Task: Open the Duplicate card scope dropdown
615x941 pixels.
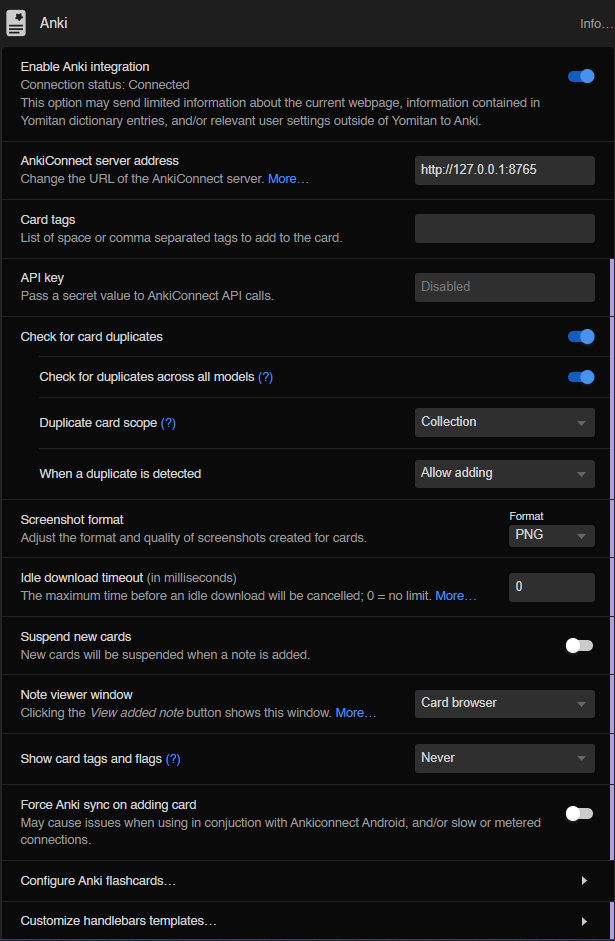Action: (x=505, y=422)
